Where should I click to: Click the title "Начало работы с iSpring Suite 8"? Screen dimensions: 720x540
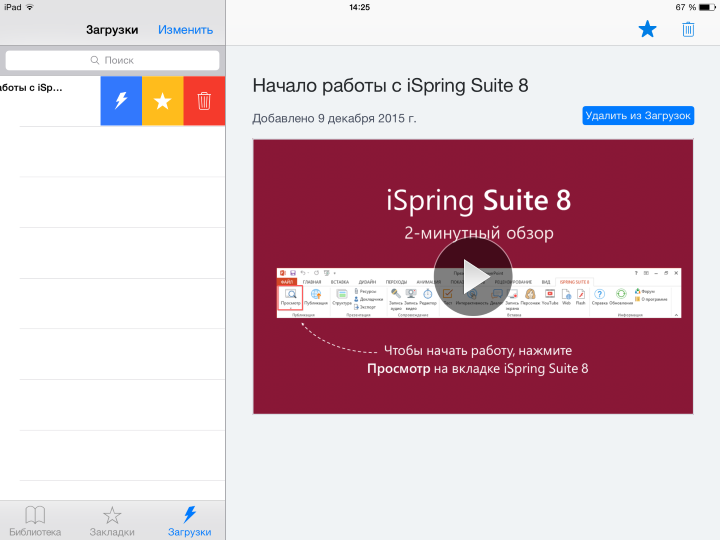[390, 86]
